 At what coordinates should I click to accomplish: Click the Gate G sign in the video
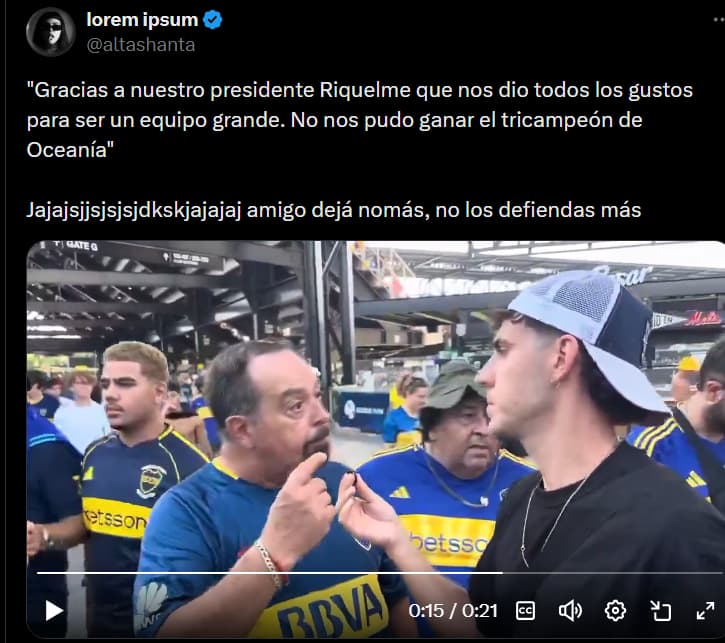tap(82, 246)
